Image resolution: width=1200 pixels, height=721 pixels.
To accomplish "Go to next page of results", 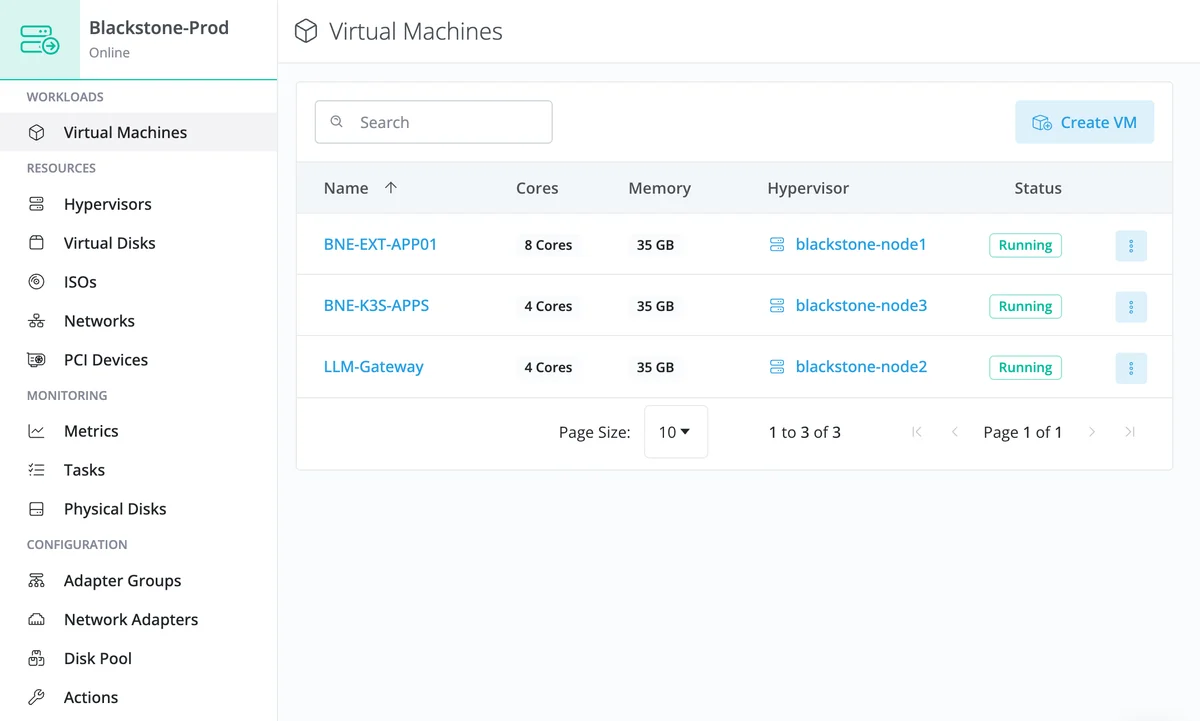I will click(1092, 432).
